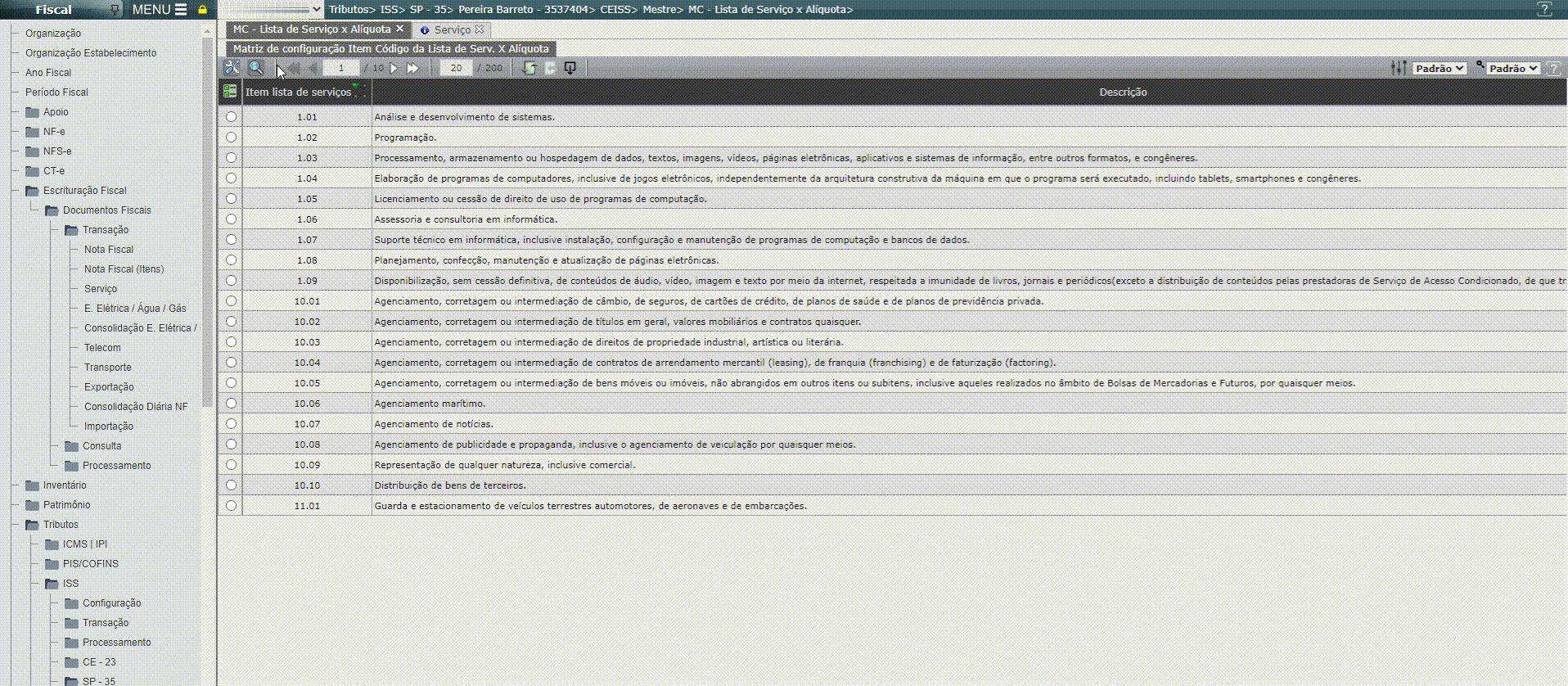Click the yellow padlock icon
Image resolution: width=1568 pixels, height=686 pixels.
[202, 10]
